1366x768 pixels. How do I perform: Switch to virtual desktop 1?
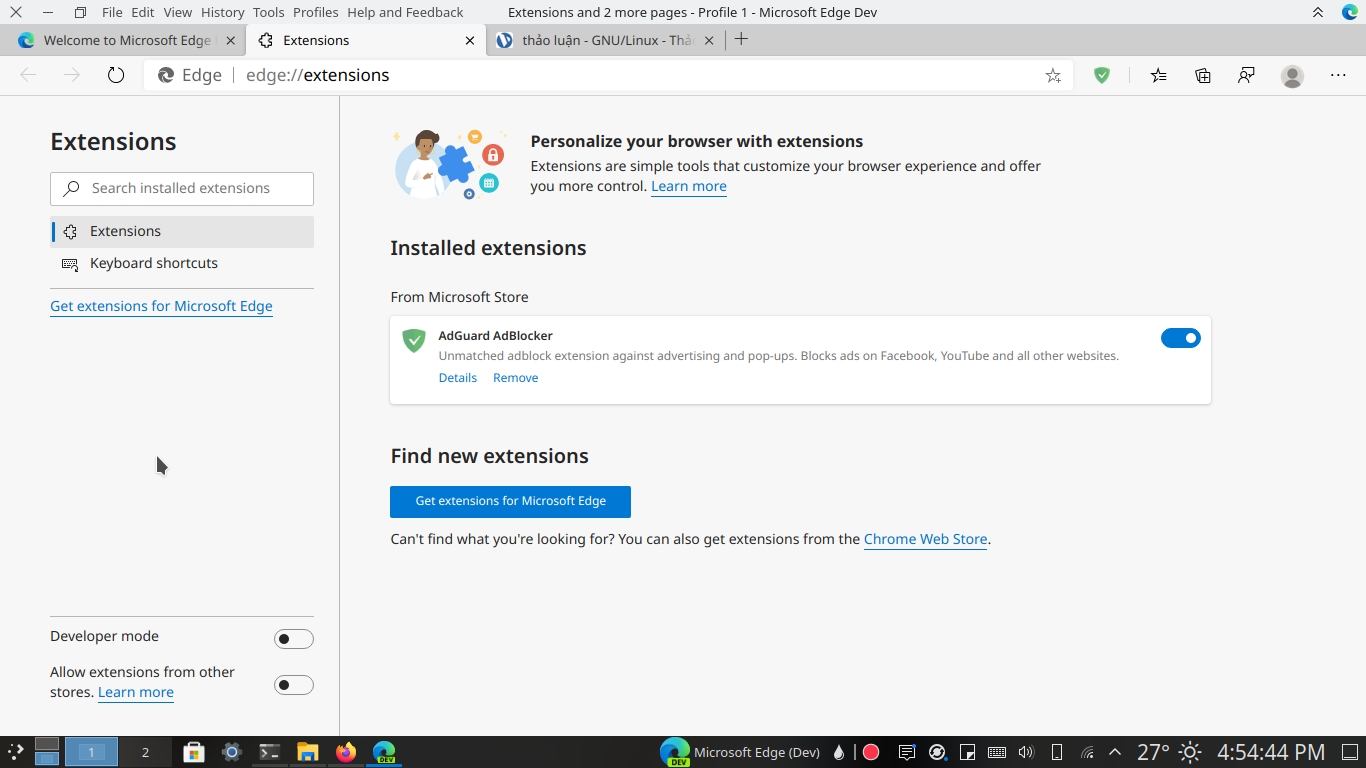[x=91, y=752]
